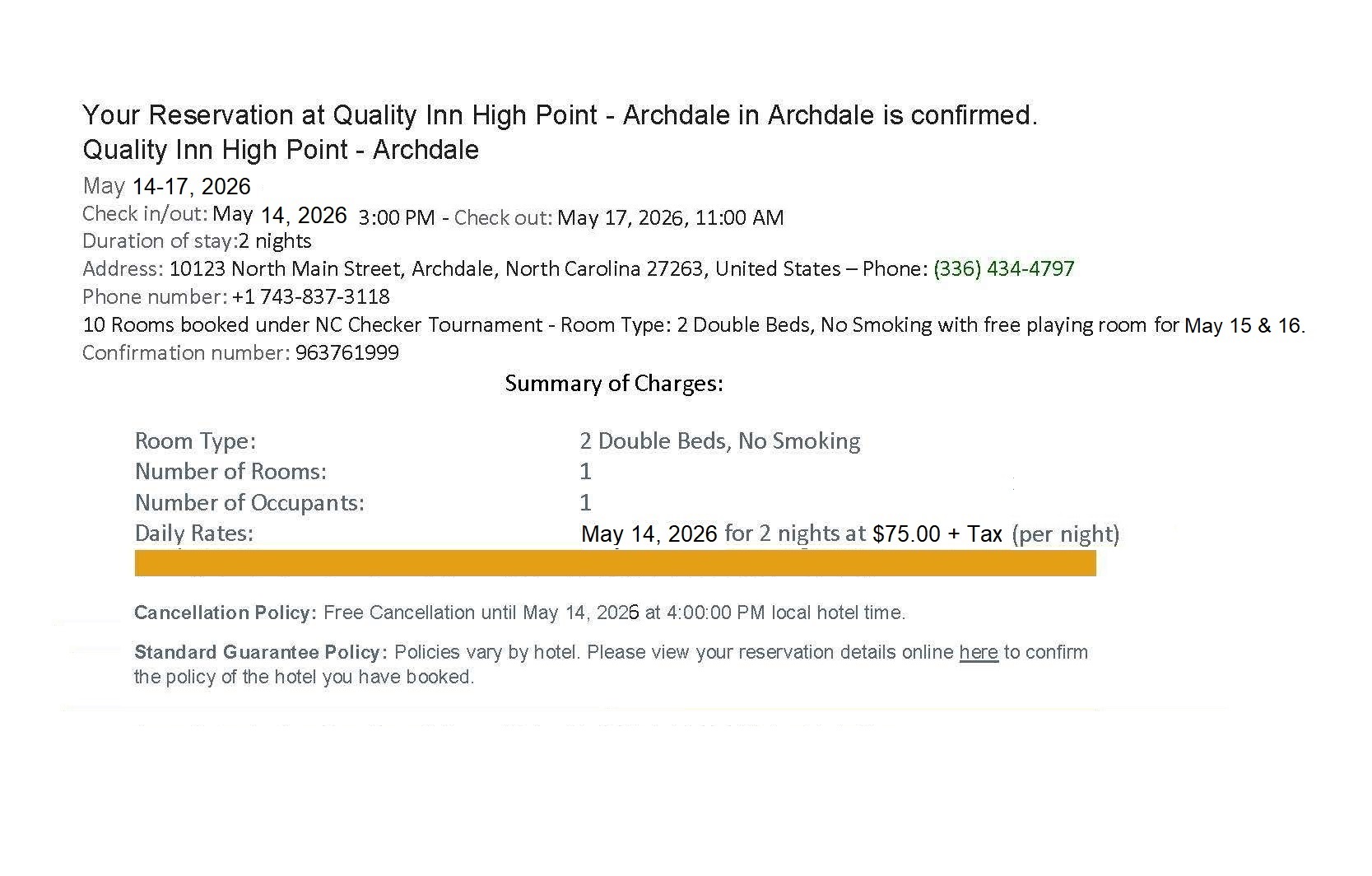
Task: Click the 'Room Type:' label in the summary
Action: coord(195,441)
